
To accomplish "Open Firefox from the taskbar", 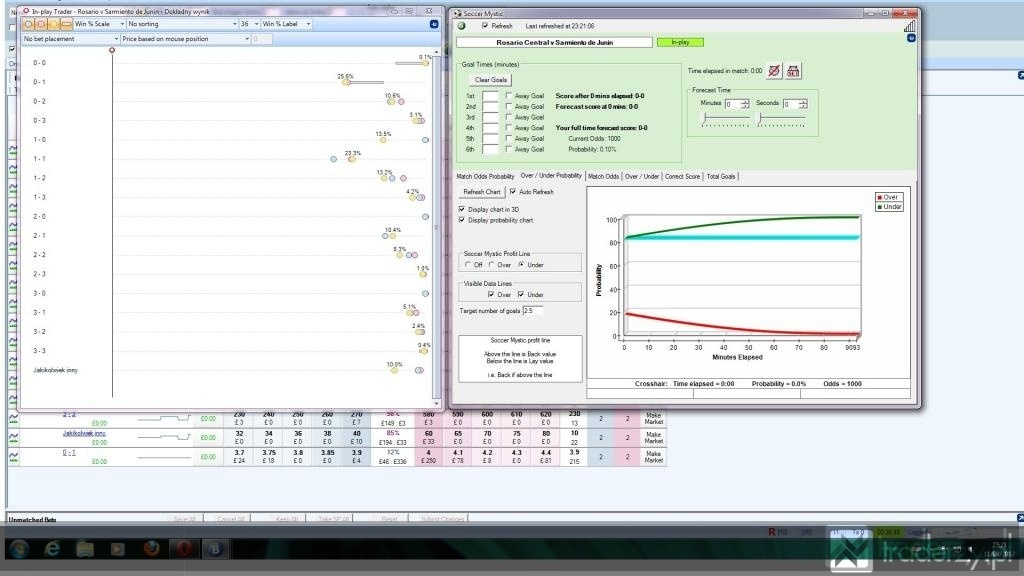I will pyautogui.click(x=151, y=549).
